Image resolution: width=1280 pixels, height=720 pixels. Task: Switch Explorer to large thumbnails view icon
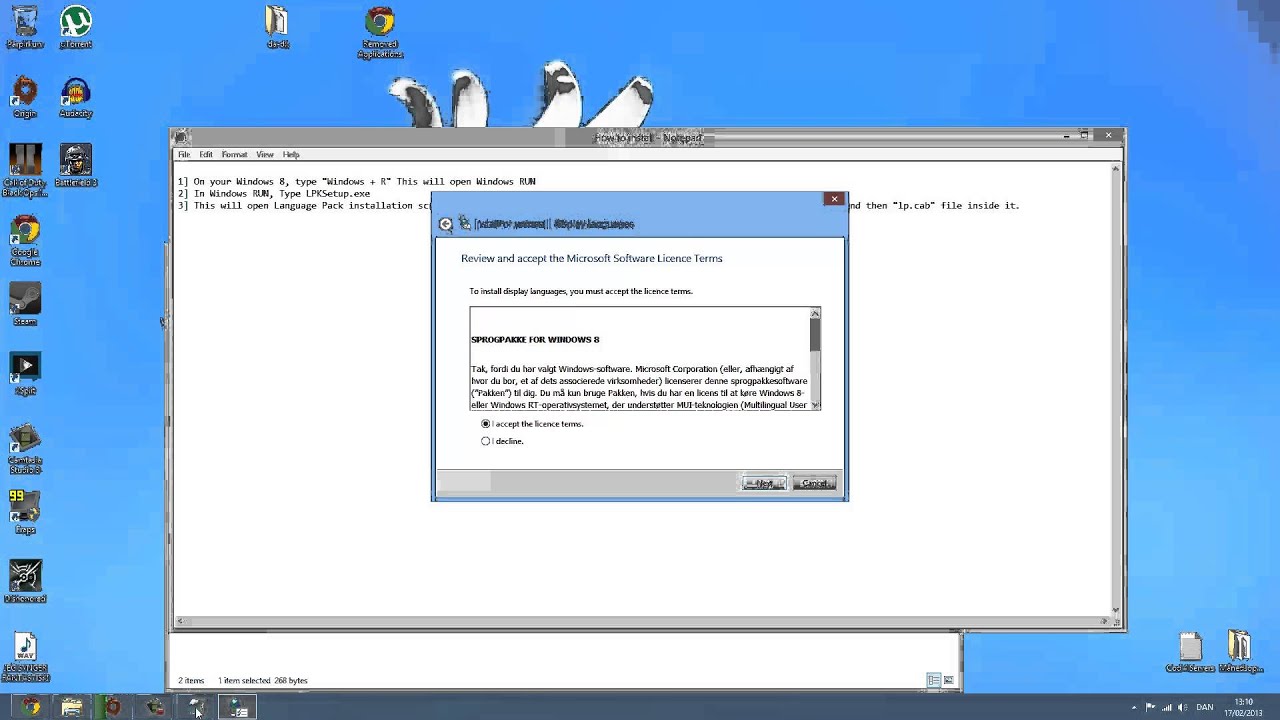[x=948, y=680]
